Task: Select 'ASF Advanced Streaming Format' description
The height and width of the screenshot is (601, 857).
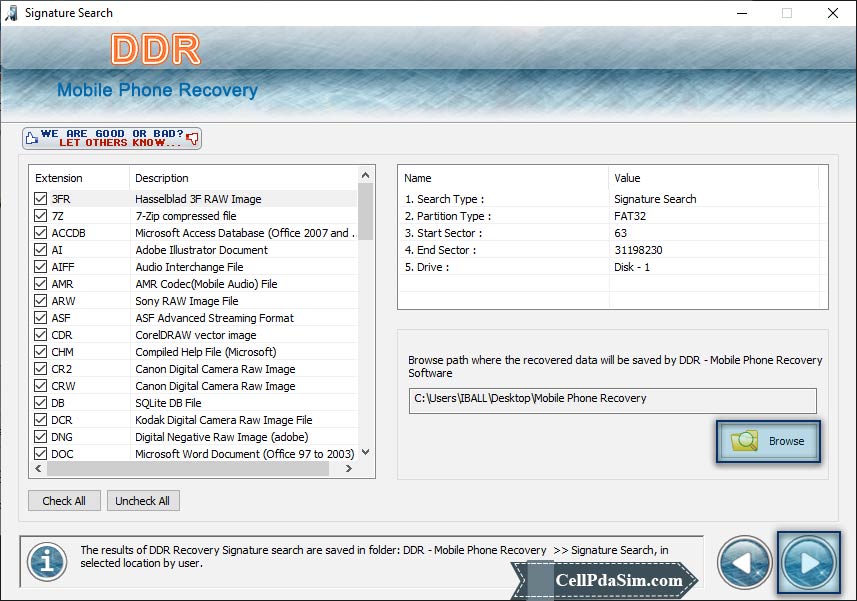Action: [x=215, y=317]
